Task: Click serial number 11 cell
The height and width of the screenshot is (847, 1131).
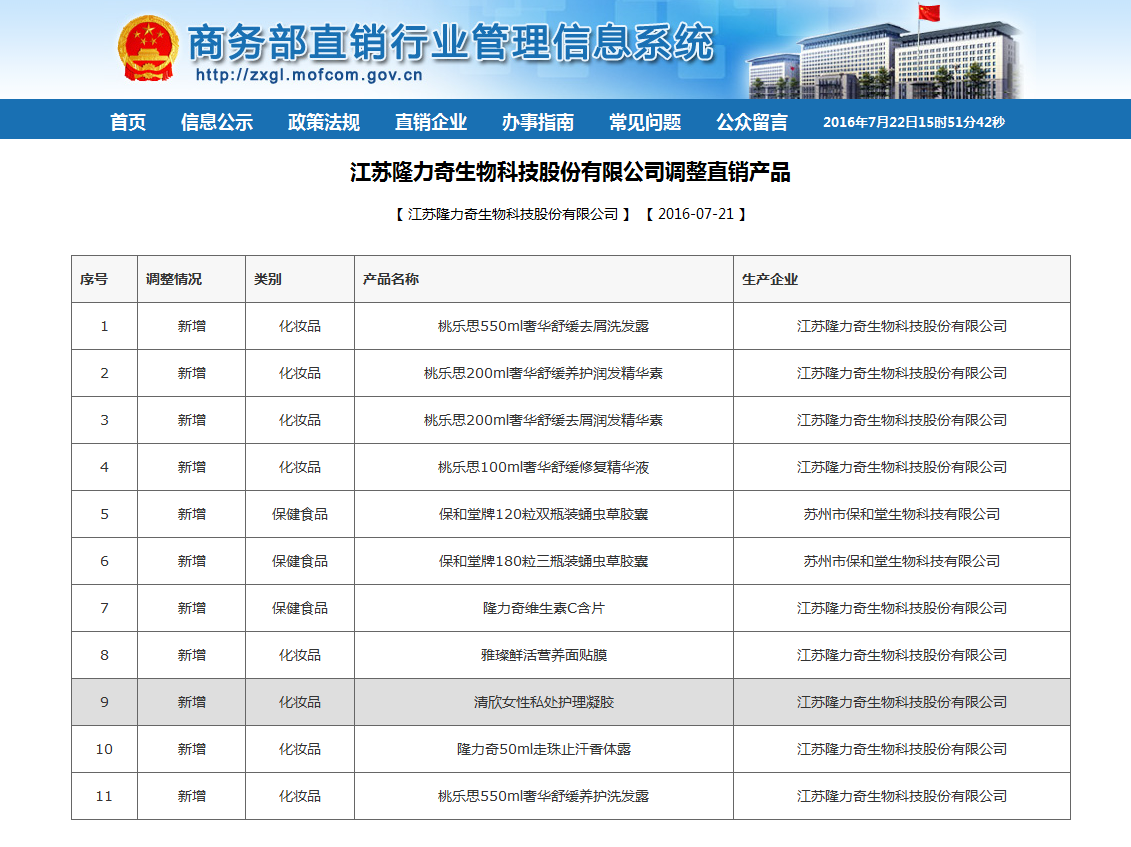Action: (x=104, y=796)
